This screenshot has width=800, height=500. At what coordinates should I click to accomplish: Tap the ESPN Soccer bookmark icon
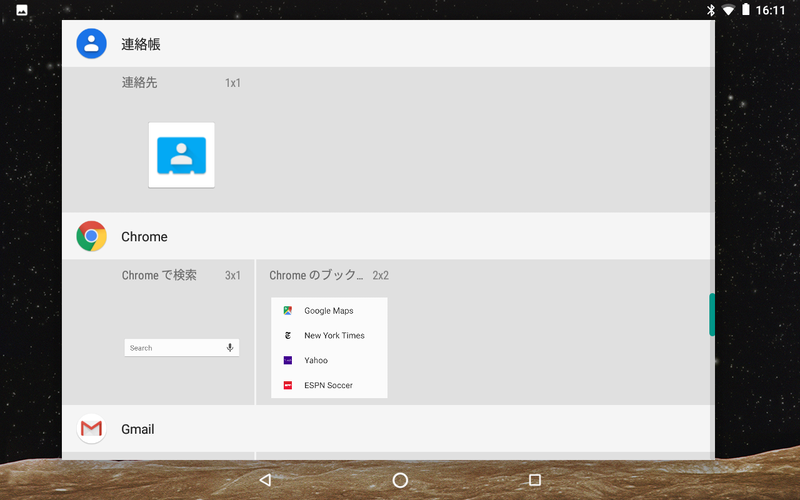tap(288, 385)
